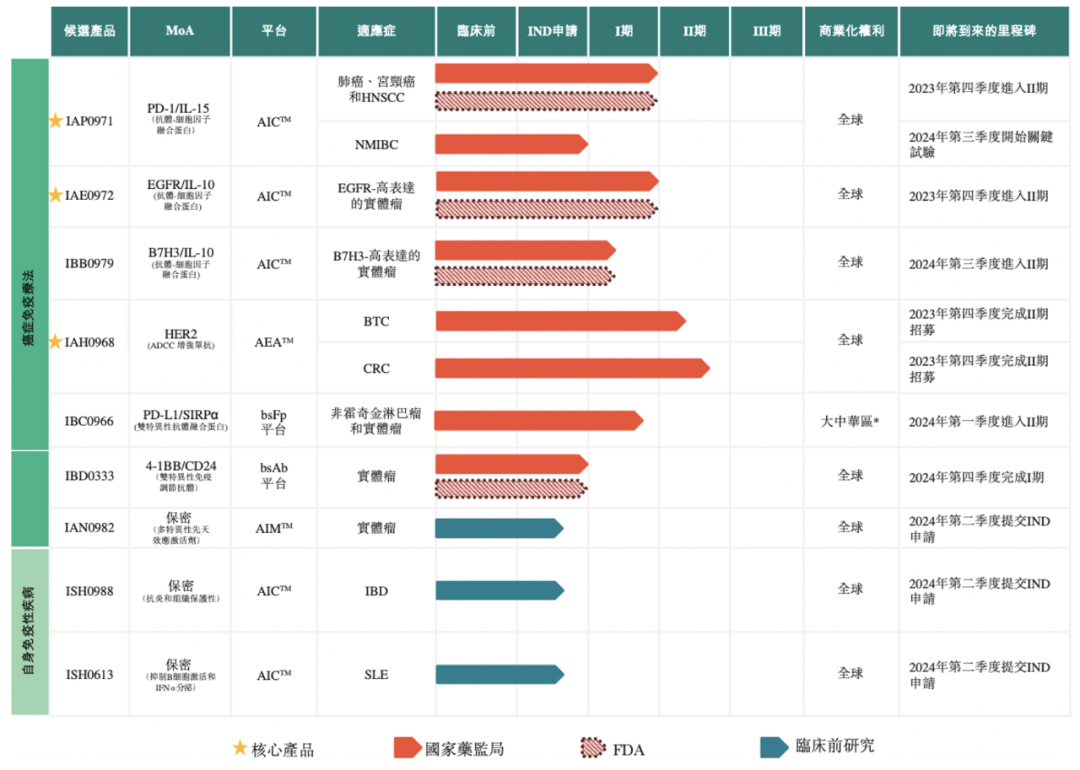Click the IAN0982 product name
The height and width of the screenshot is (770, 1080).
click(x=90, y=528)
